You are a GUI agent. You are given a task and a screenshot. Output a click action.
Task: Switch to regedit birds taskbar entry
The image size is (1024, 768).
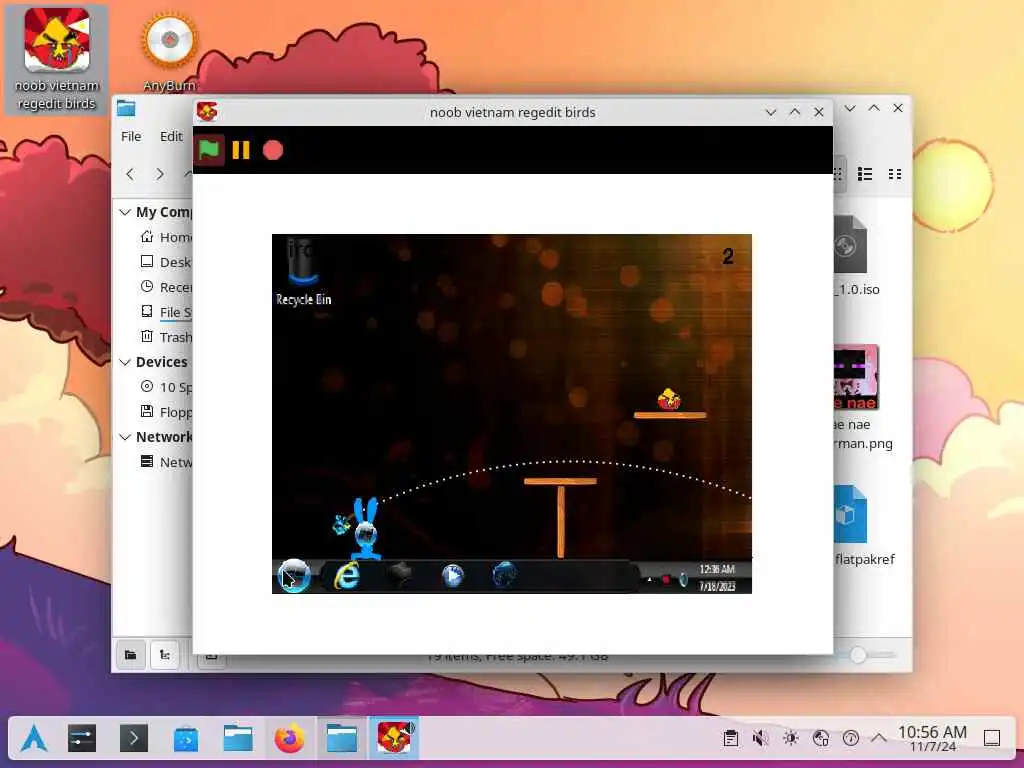tap(394, 739)
